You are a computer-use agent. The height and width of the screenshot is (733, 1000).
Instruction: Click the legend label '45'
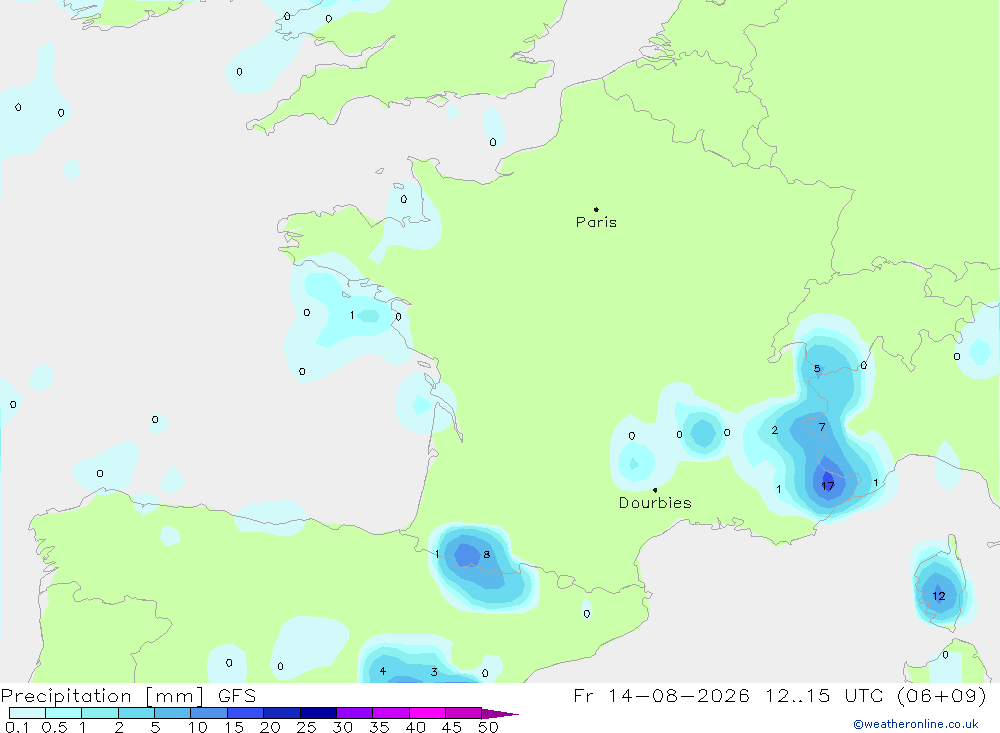click(x=452, y=727)
